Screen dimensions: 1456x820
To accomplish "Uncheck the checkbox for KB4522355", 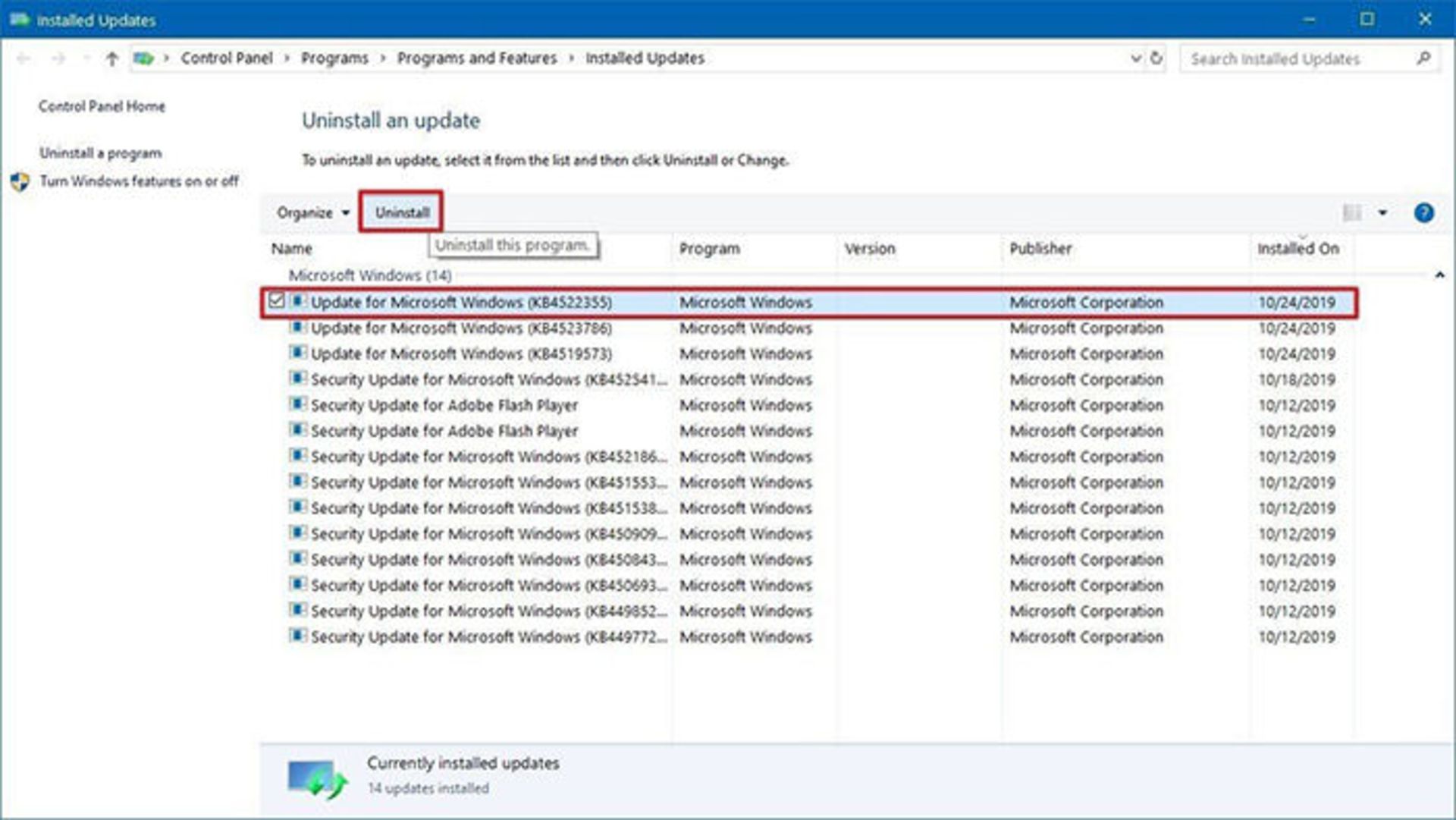I will 276,300.
